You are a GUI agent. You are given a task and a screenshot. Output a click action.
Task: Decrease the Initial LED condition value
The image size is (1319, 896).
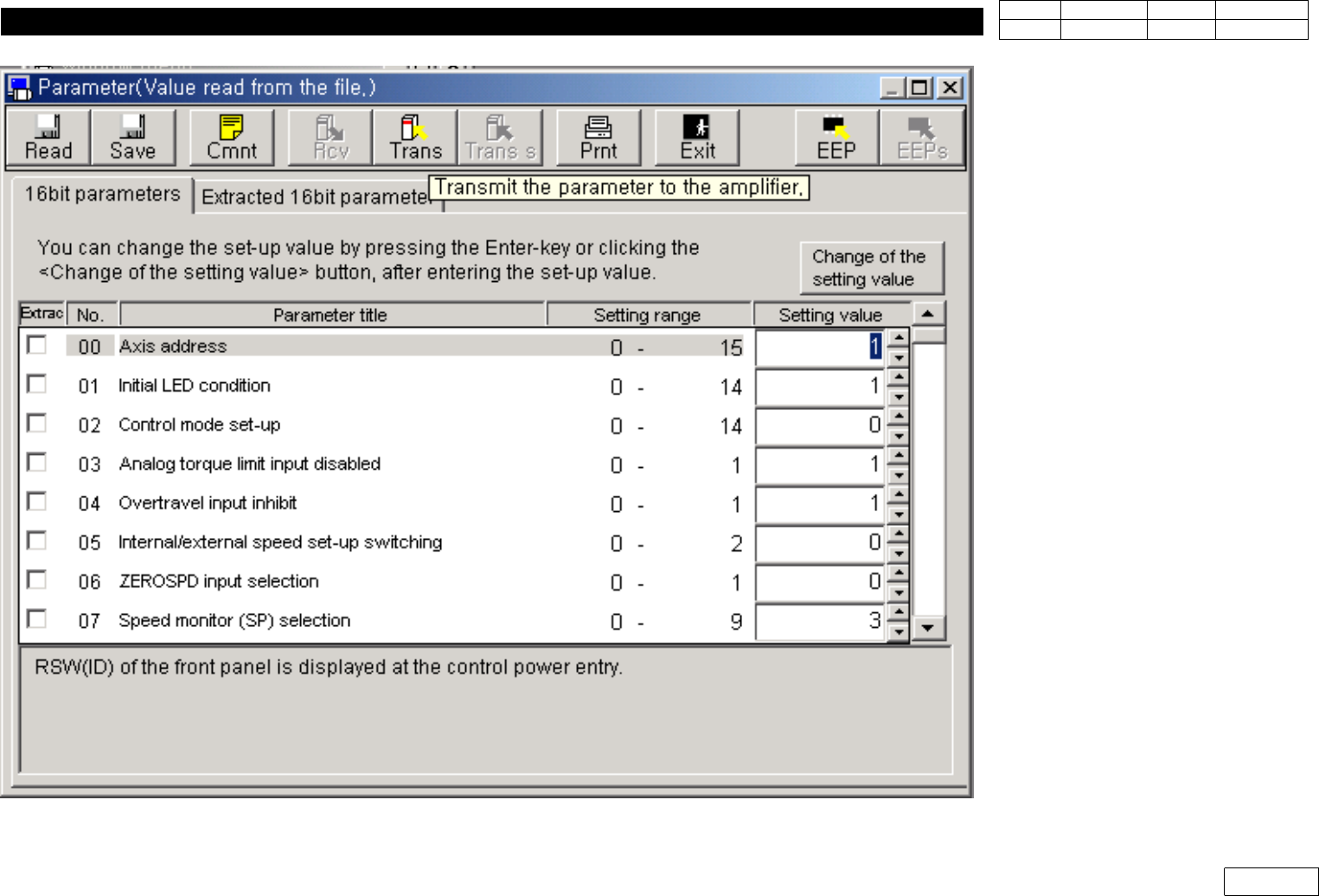tap(899, 396)
